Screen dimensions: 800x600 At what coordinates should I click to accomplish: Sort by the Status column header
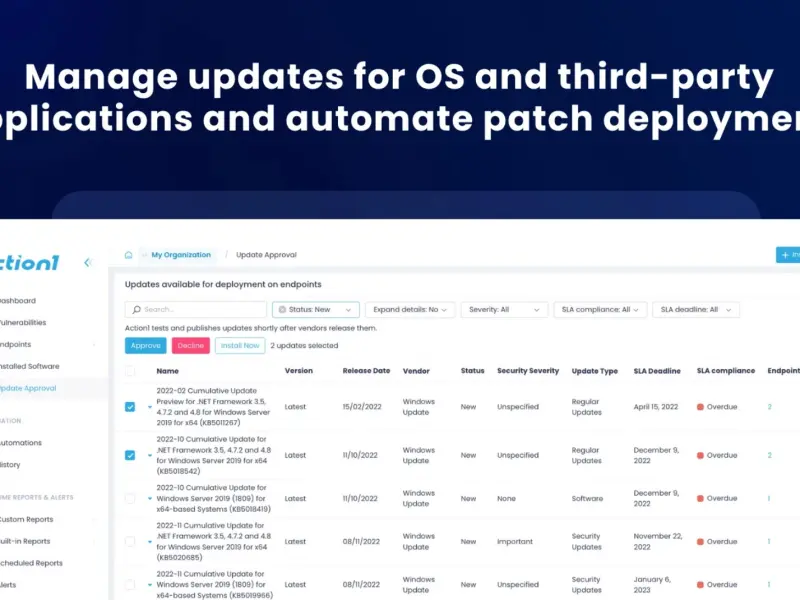coord(472,371)
